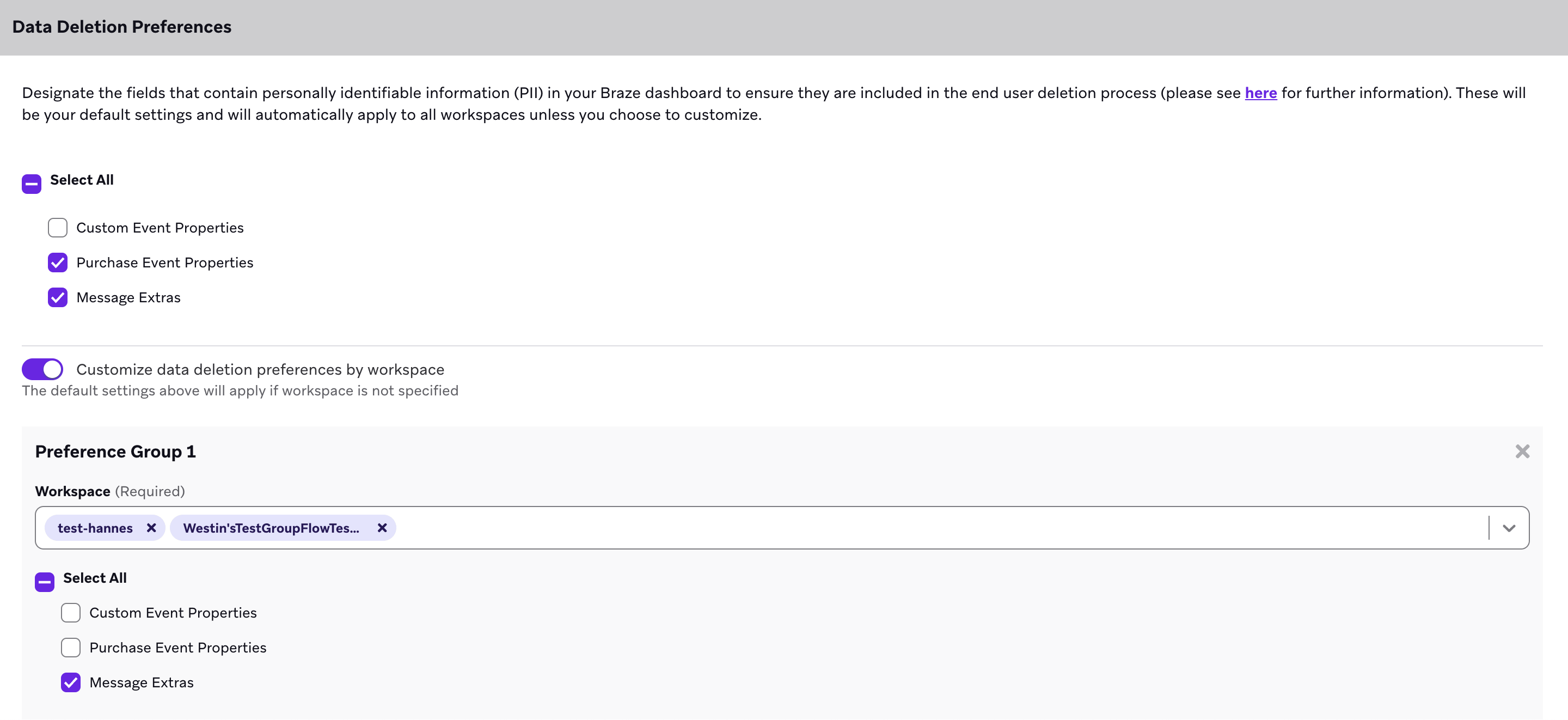The width and height of the screenshot is (1568, 720).
Task: Click the Westin'sTestGroupFlowTes... tag label
Action: 272,528
